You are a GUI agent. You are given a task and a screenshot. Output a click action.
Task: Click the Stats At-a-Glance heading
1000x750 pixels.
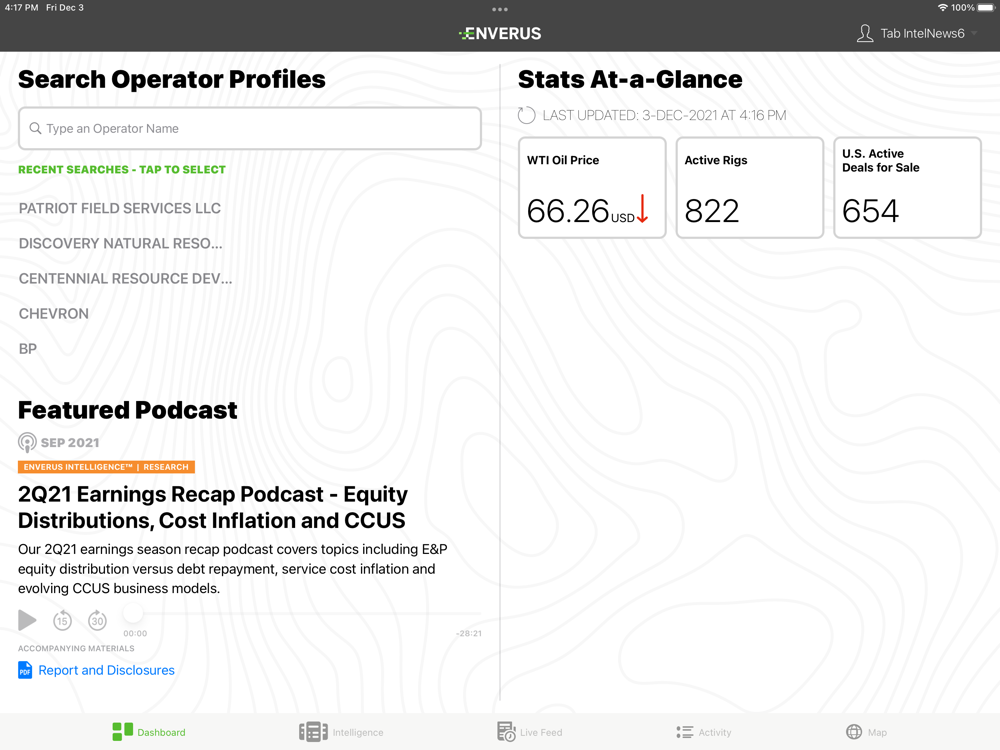630,80
